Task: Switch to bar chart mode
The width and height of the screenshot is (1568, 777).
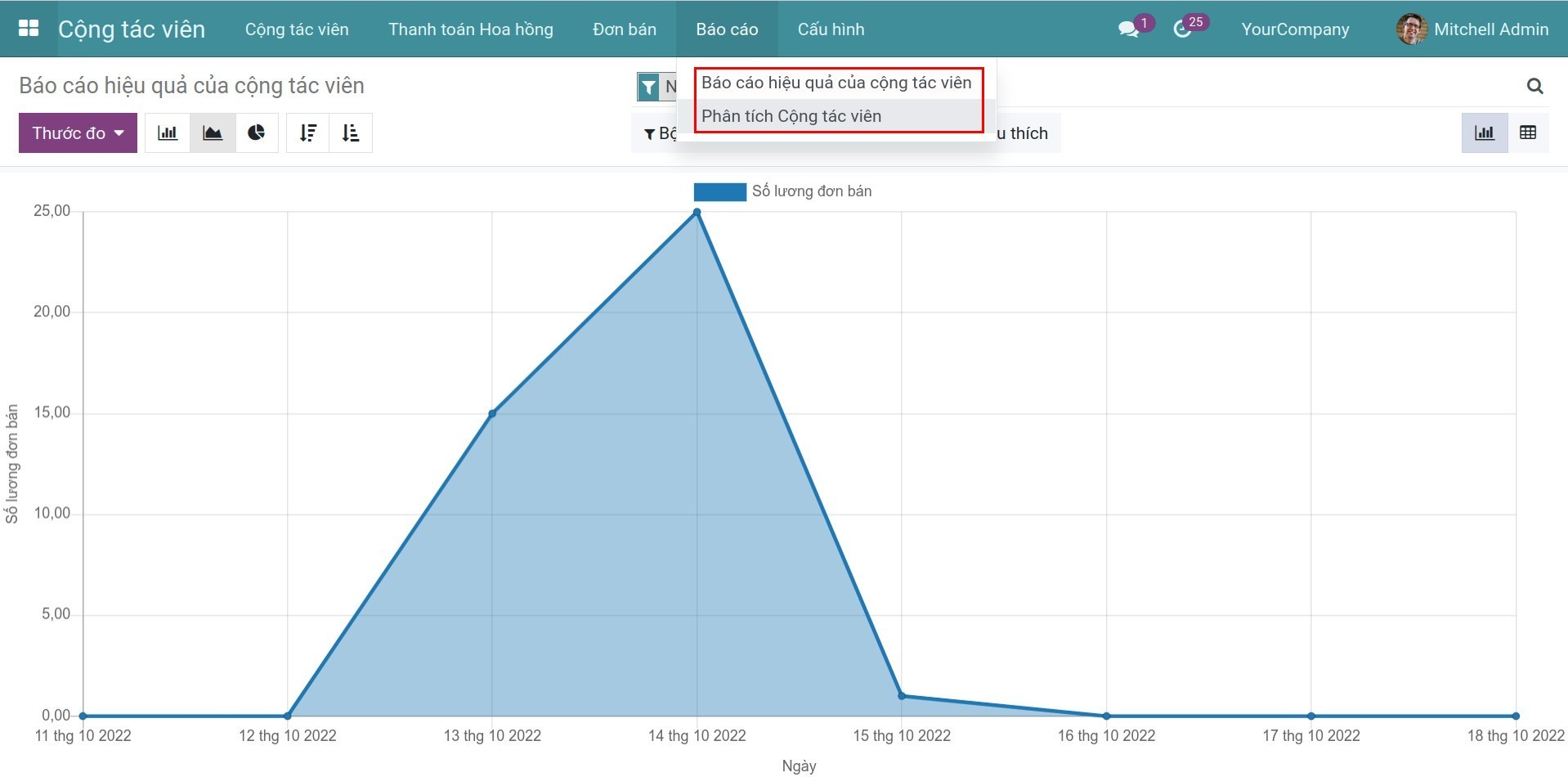Action: pyautogui.click(x=168, y=133)
